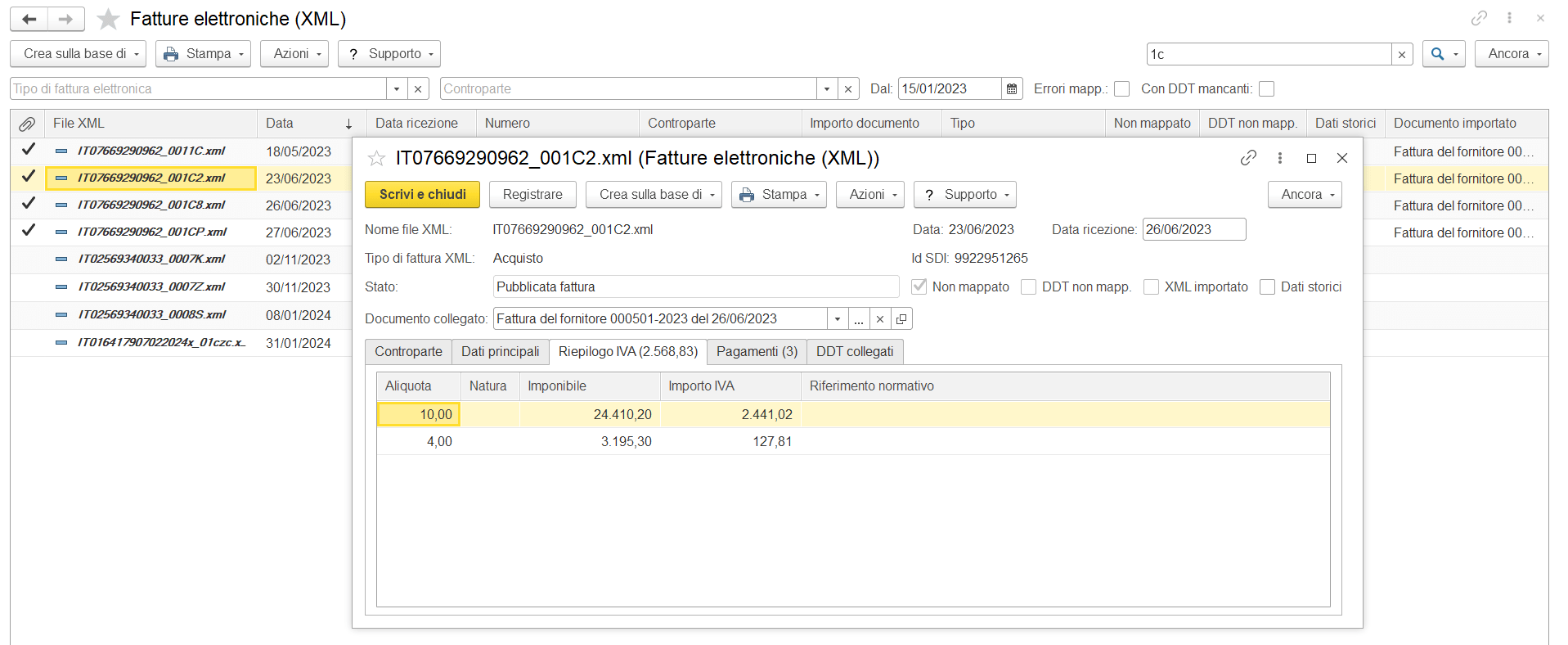Click Supporto button in dialog
The width and height of the screenshot is (1568, 645).
coord(965,195)
